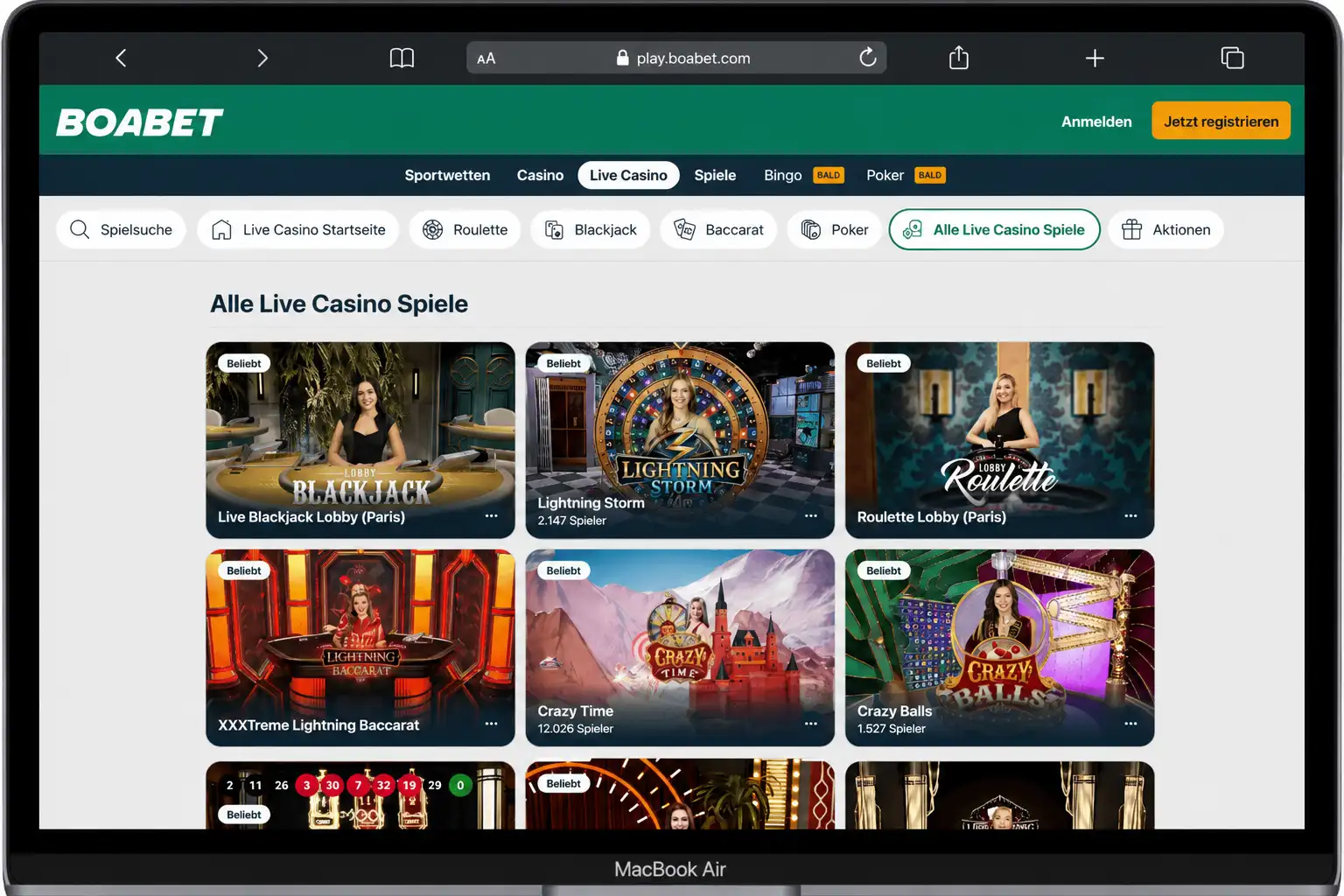
Task: Open Live Blackjack Lobby (Paris) game
Action: 360,440
